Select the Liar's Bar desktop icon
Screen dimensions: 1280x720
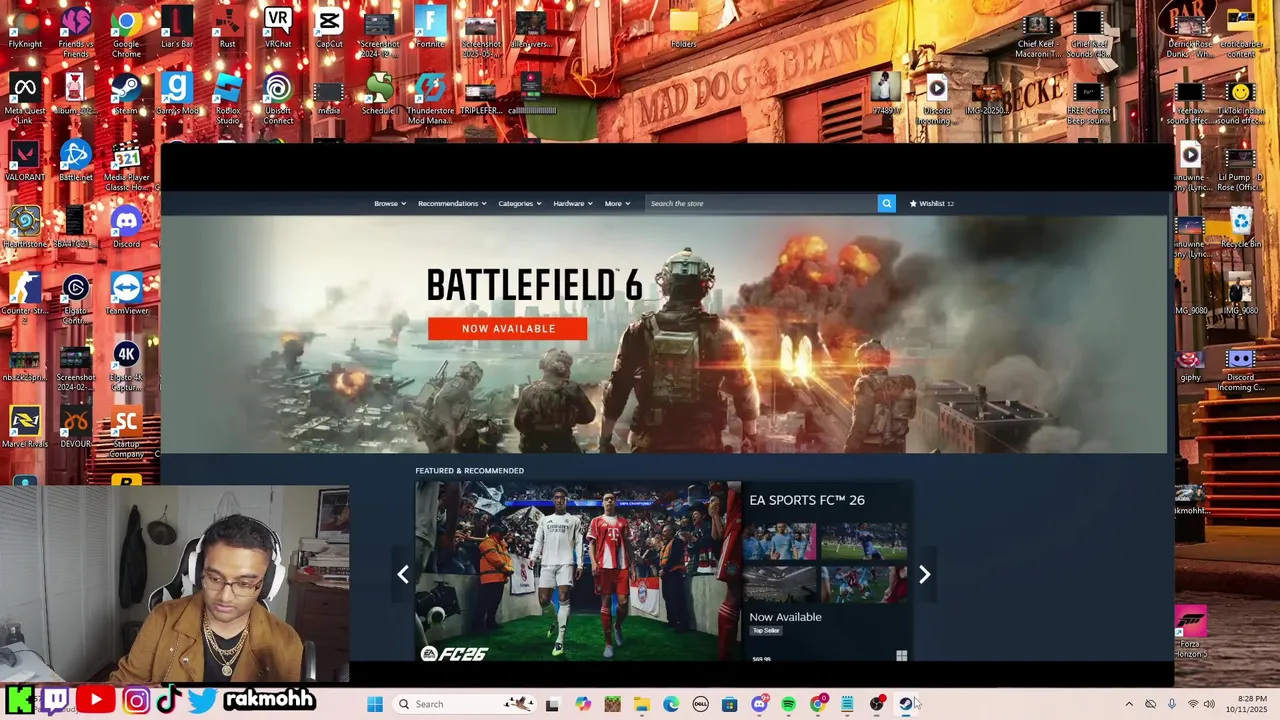pos(177,28)
